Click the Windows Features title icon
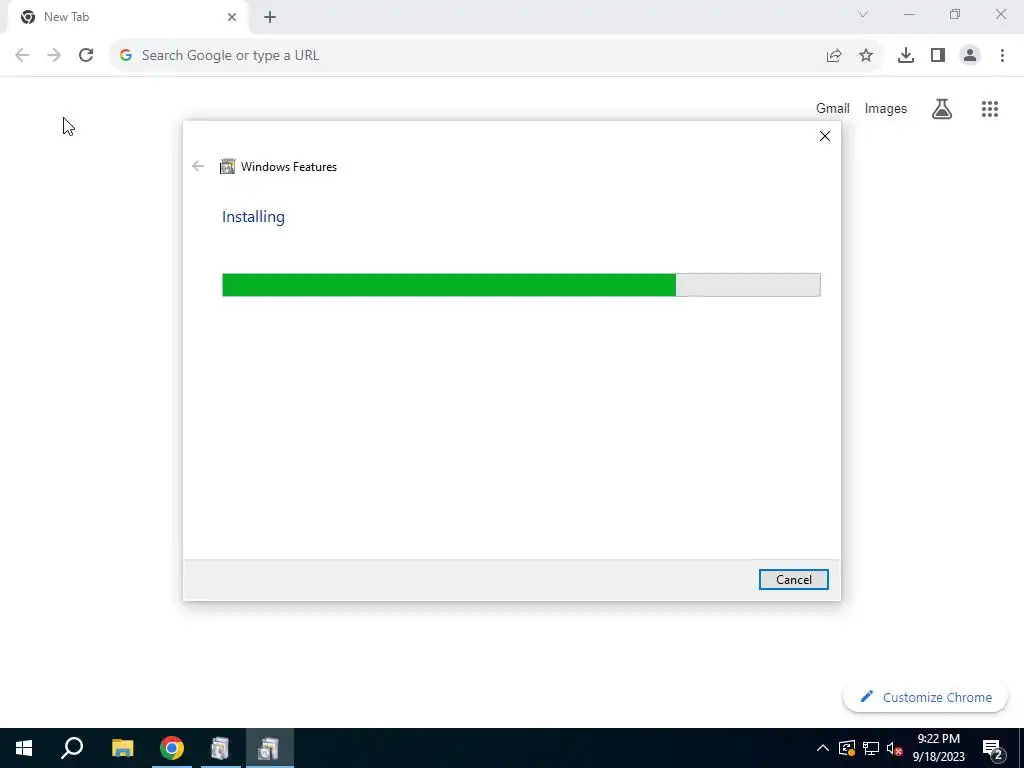1024x768 pixels. click(x=227, y=167)
